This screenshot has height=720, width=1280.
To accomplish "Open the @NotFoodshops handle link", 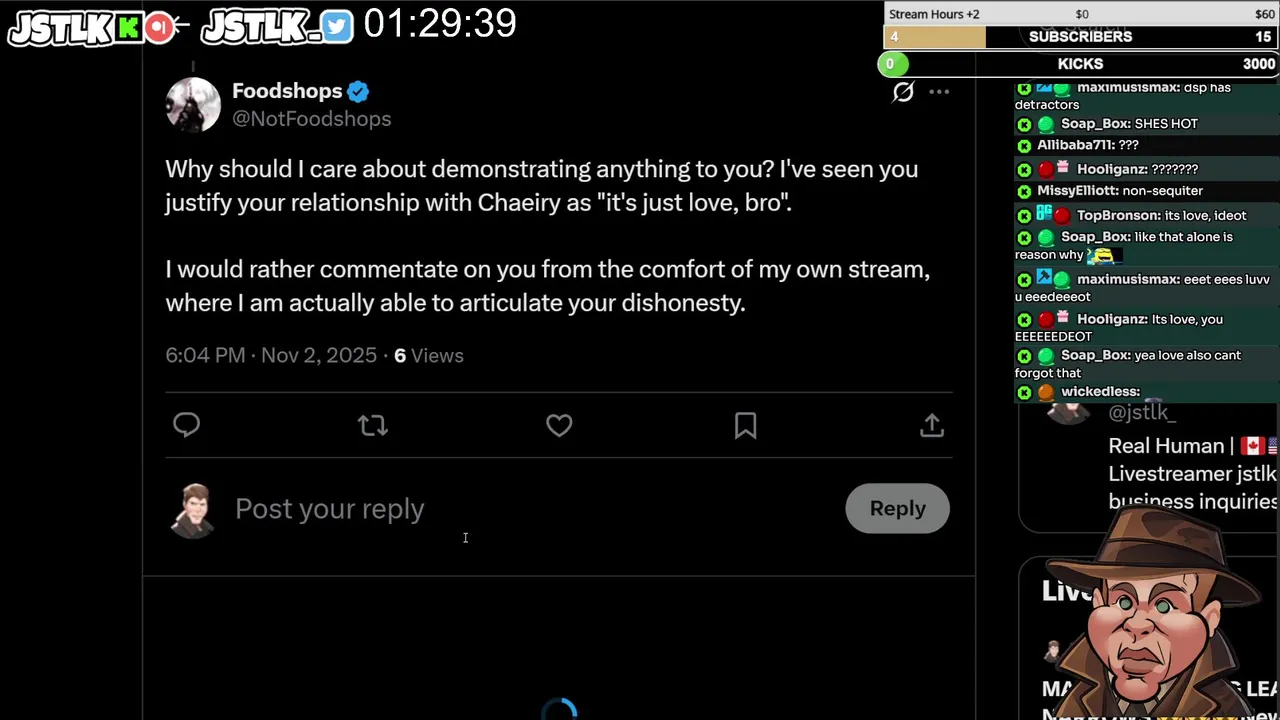I will [311, 119].
